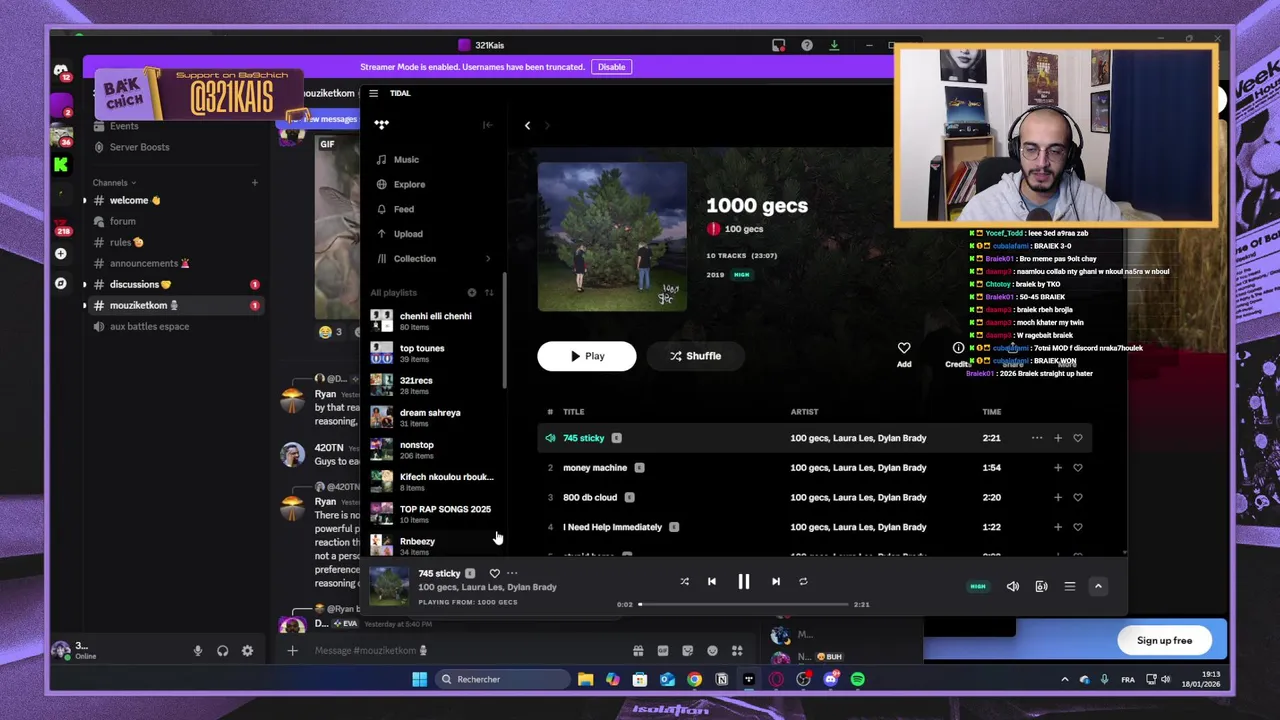
Task: Add money machine to a playlist
Action: coord(1058,468)
